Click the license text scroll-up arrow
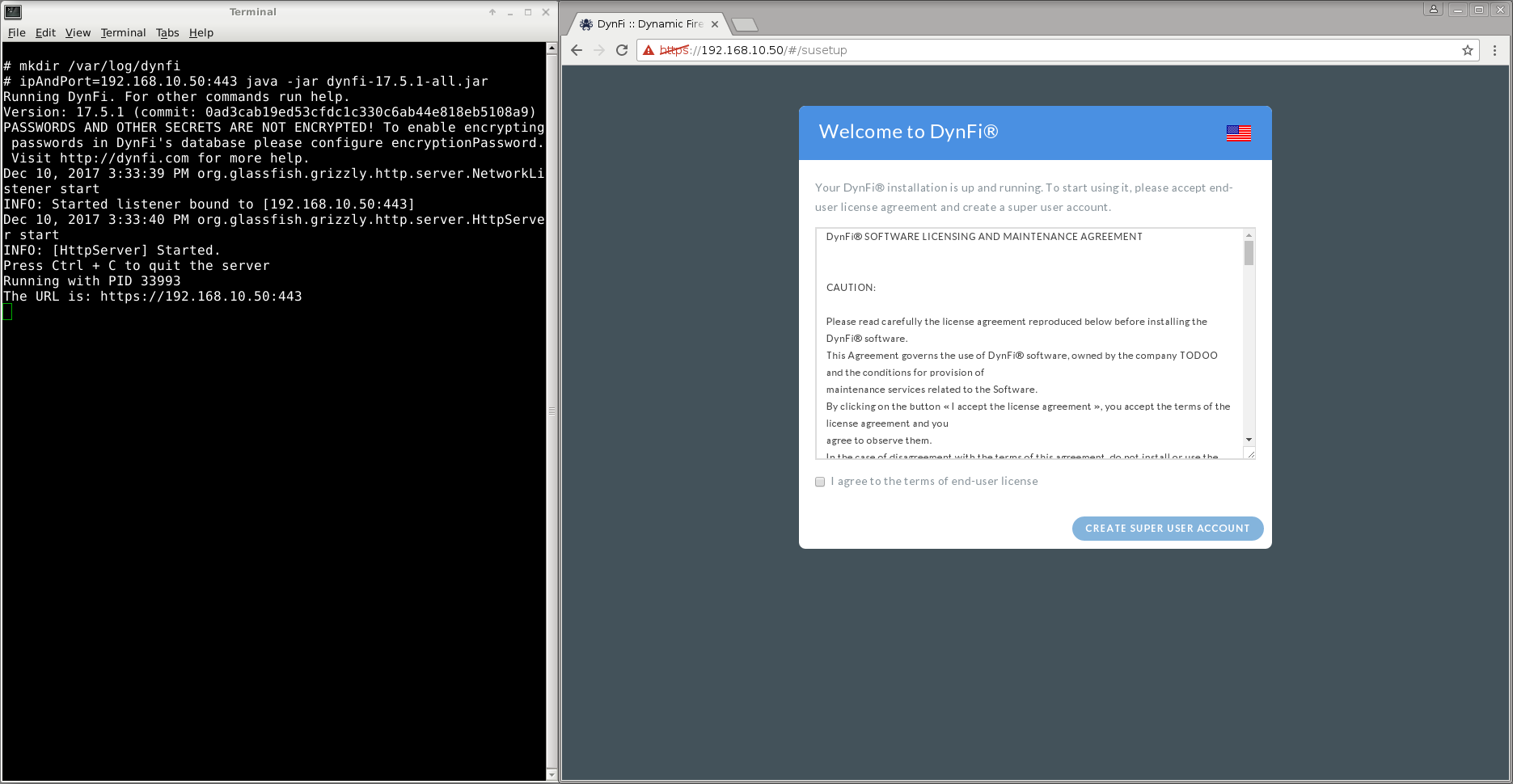This screenshot has height=784, width=1513. click(1249, 235)
